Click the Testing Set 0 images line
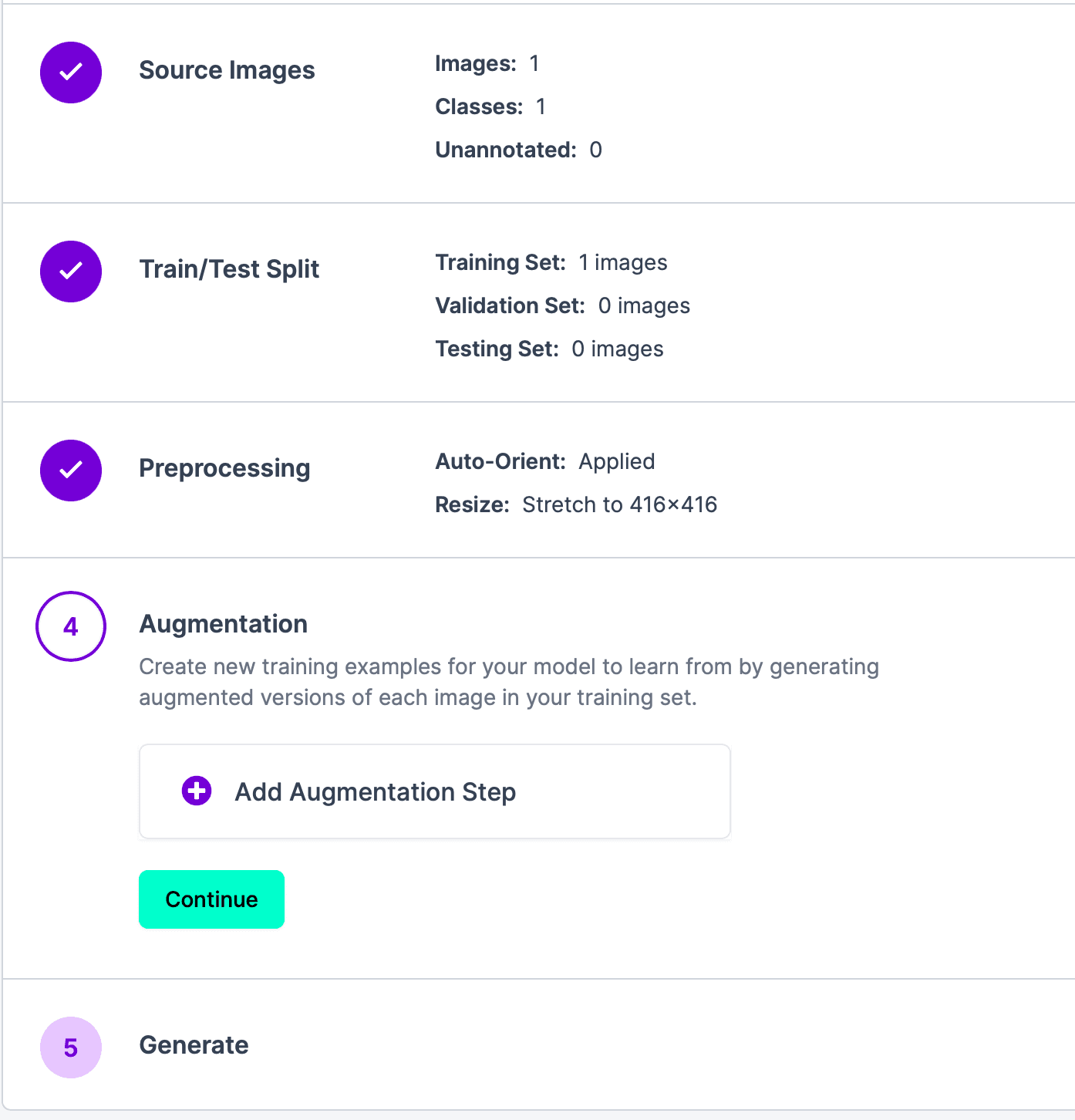This screenshot has width=1075, height=1120. pyautogui.click(x=549, y=349)
